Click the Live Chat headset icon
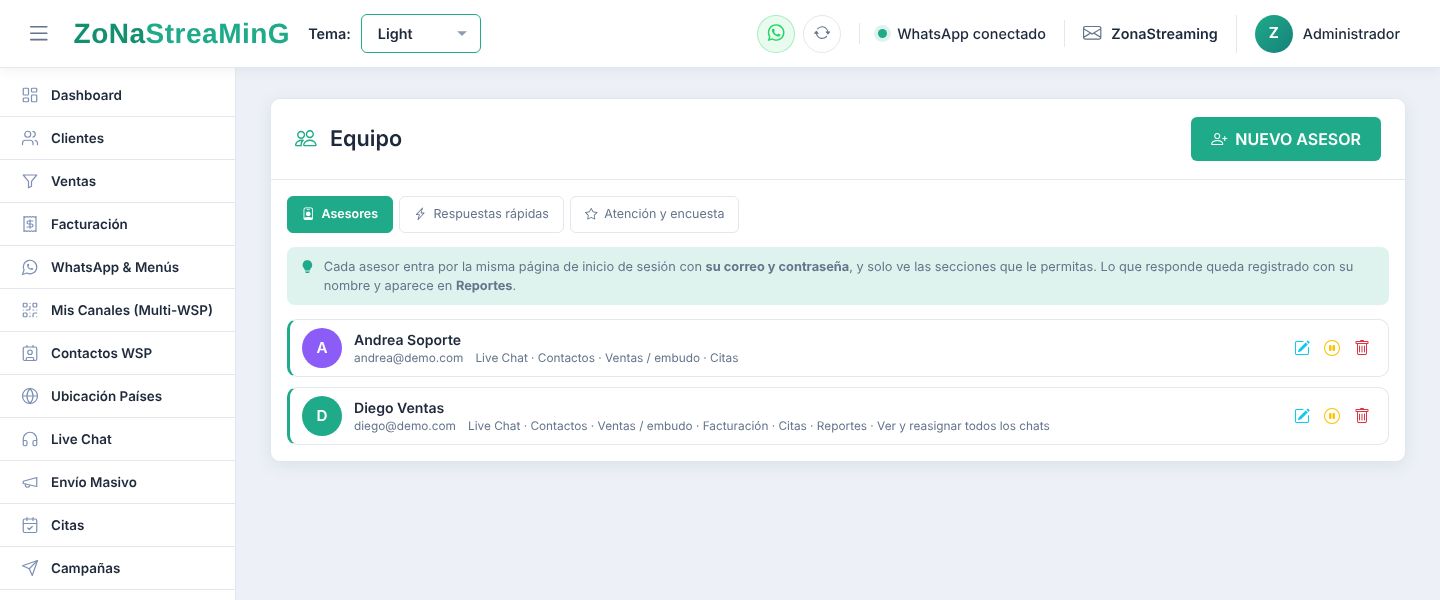The width and height of the screenshot is (1440, 600). [30, 439]
